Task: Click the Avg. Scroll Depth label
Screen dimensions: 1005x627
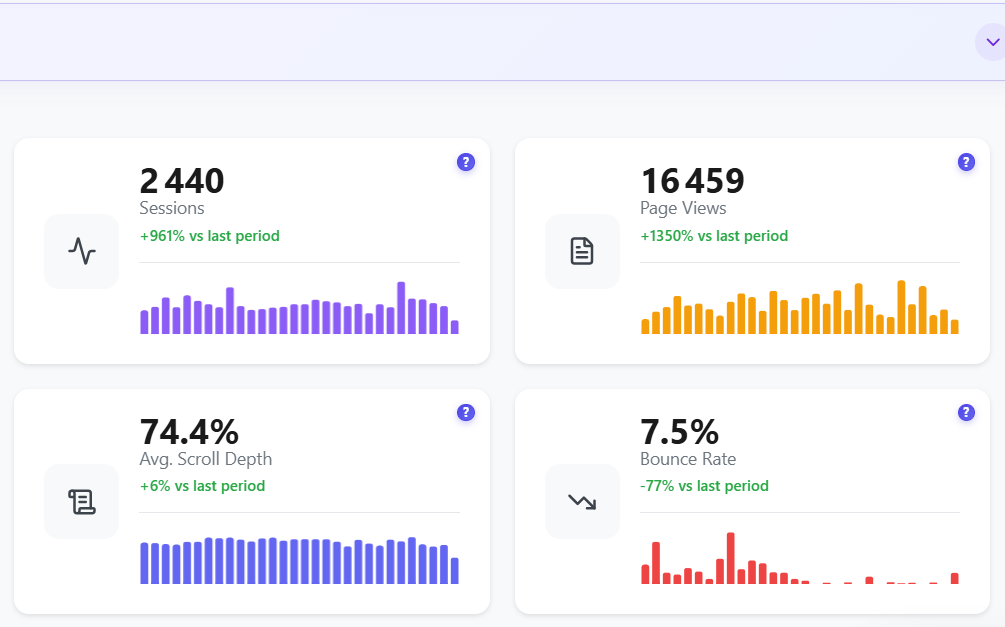Action: [206, 459]
